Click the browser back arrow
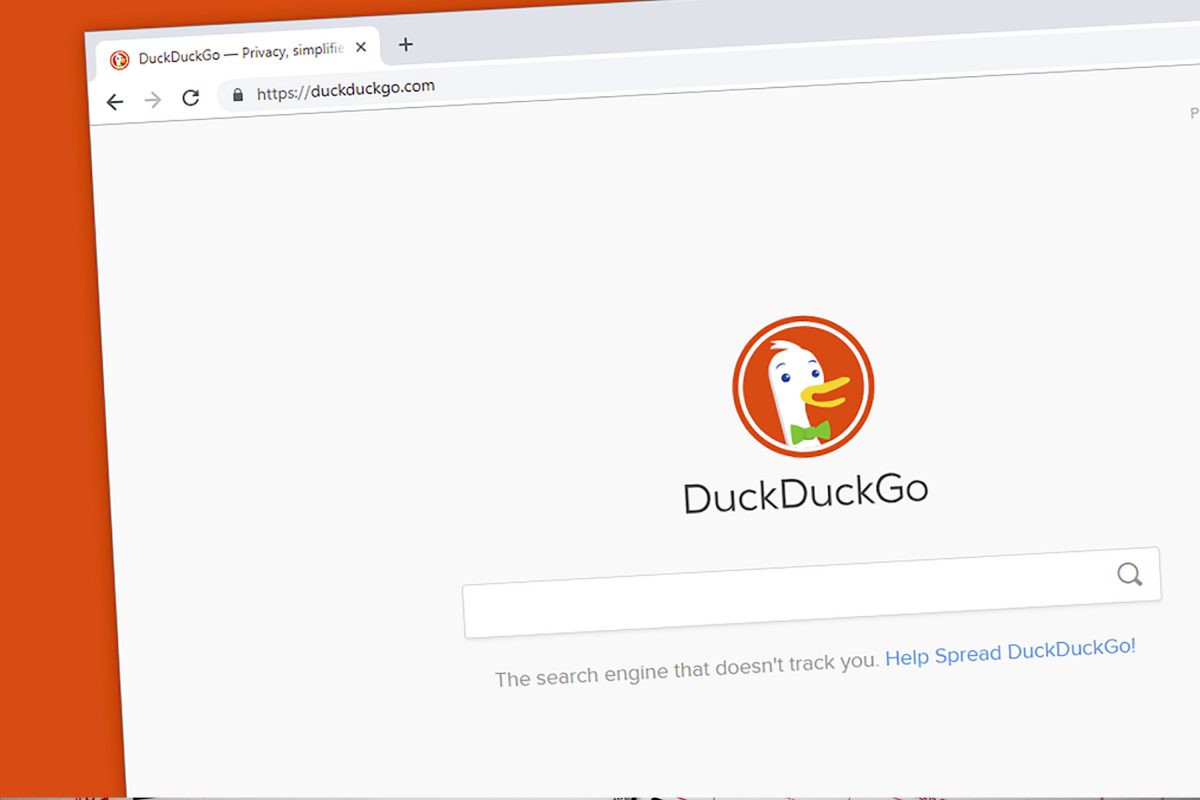The width and height of the screenshot is (1200, 800). click(x=115, y=102)
